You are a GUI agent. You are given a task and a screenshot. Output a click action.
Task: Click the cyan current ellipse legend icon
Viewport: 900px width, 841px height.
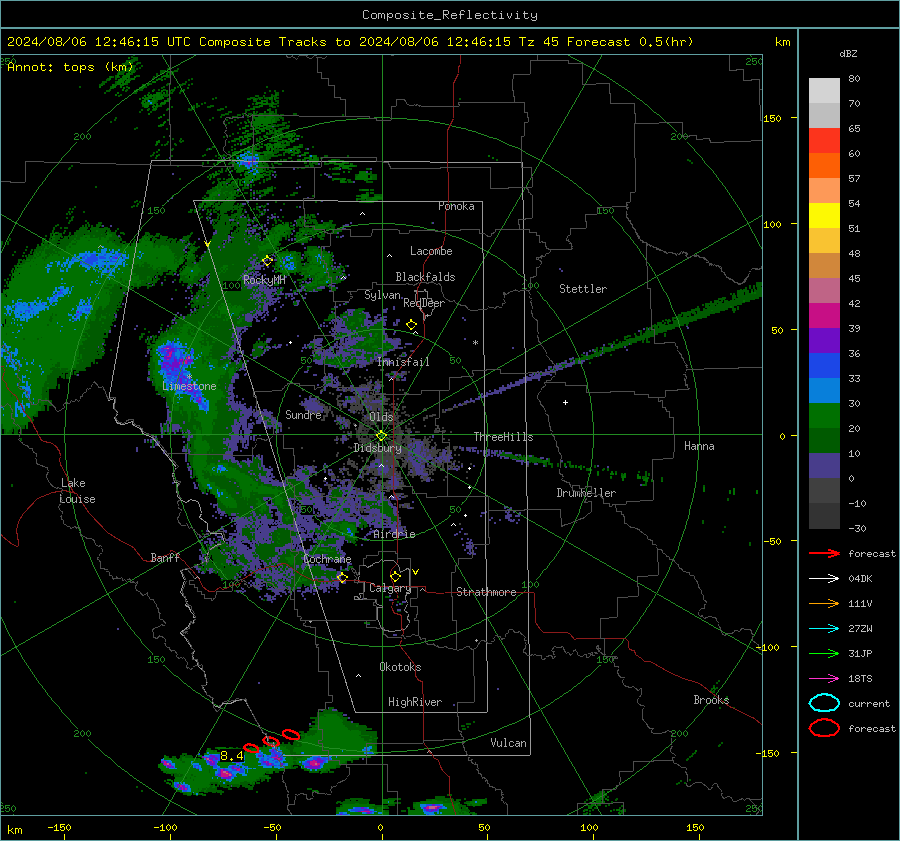click(824, 703)
